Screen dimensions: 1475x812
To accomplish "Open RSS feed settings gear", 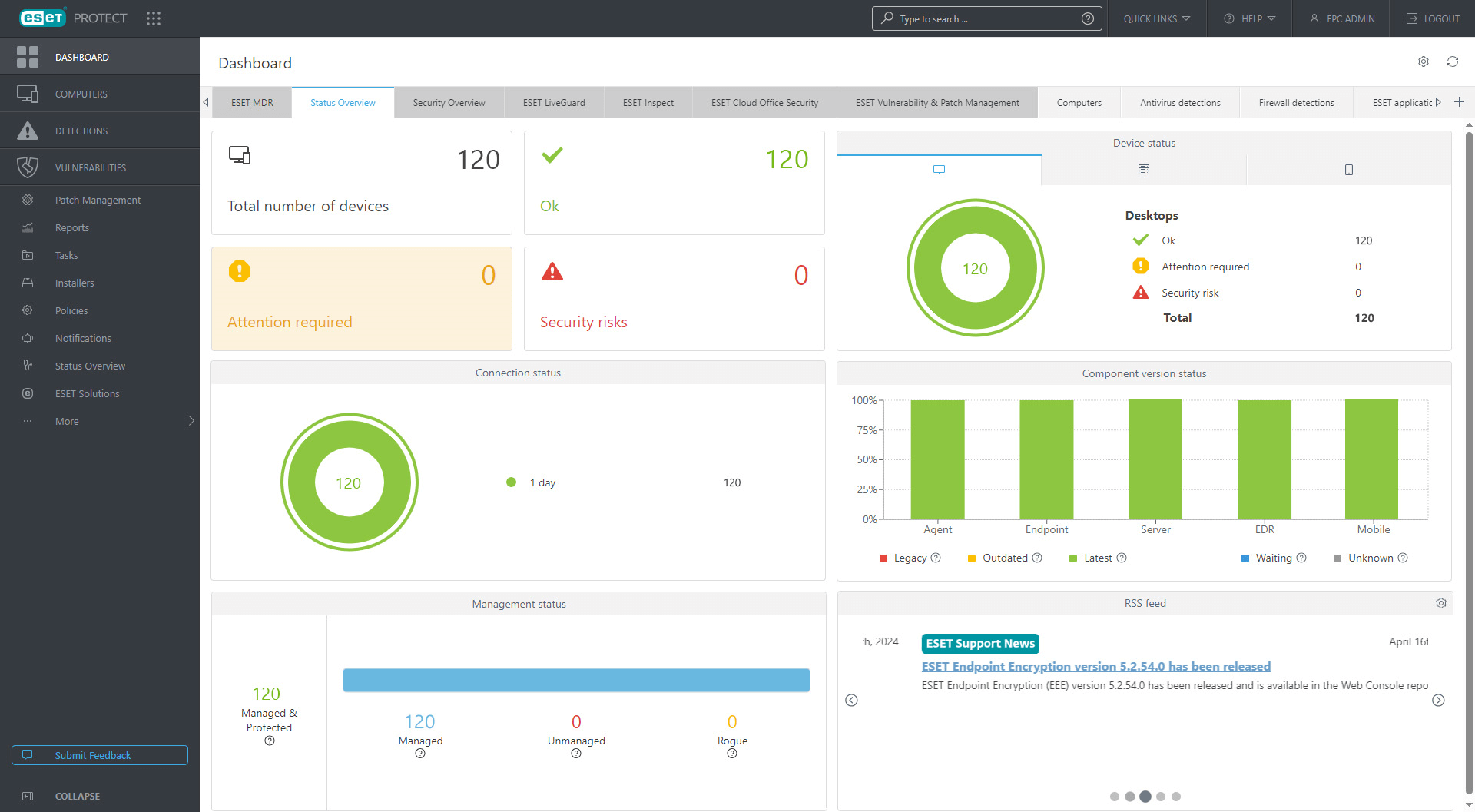I will pyautogui.click(x=1441, y=603).
